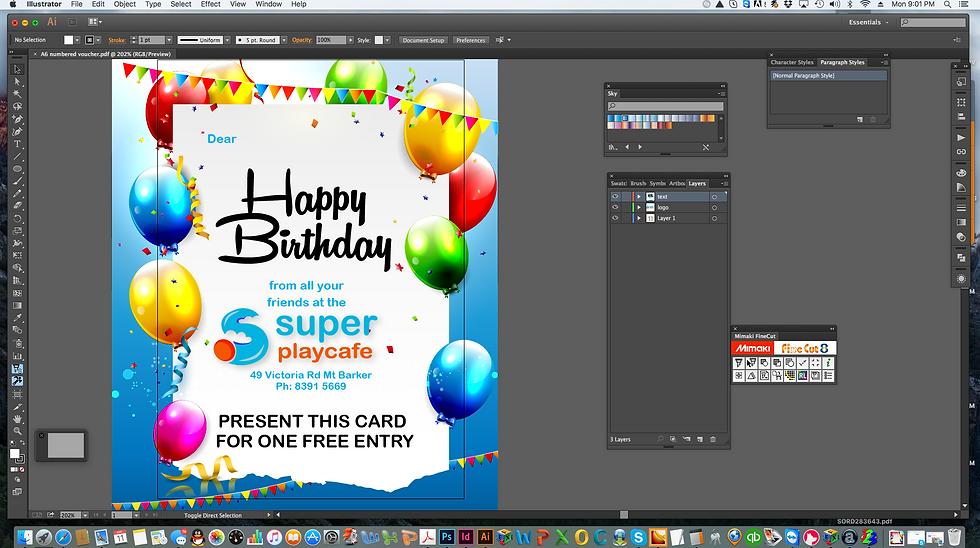This screenshot has height=548, width=980.
Task: Select the Zoom tool
Action: coord(18,431)
